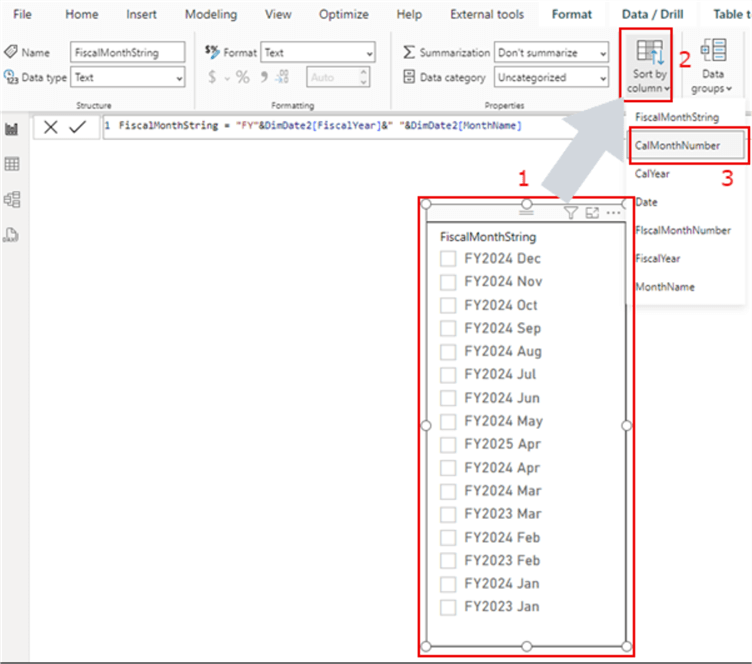Commit formula with checkmark icon
Viewport: 752px width, 664px height.
coord(77,127)
